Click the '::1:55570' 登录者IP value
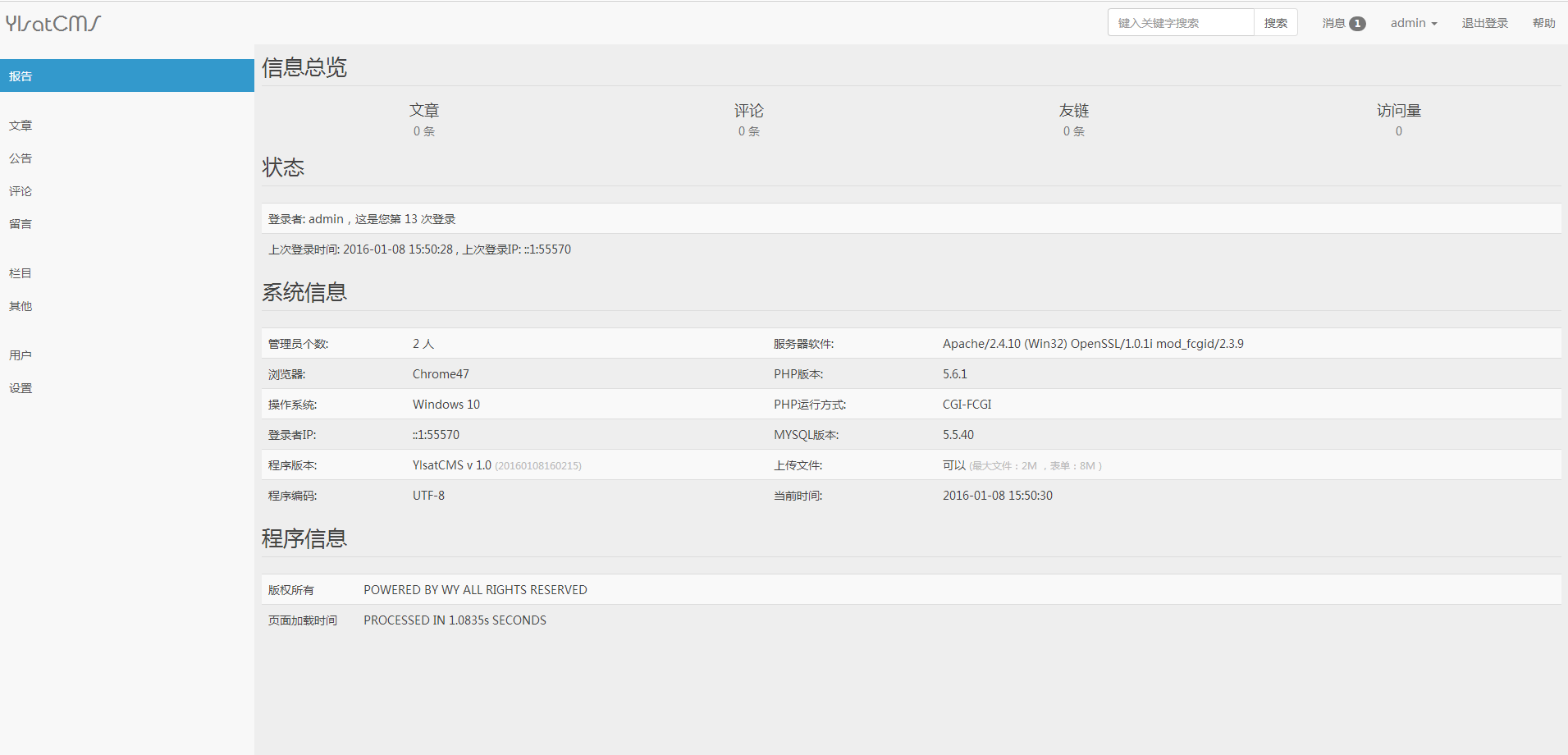This screenshot has width=1568, height=755. point(436,435)
